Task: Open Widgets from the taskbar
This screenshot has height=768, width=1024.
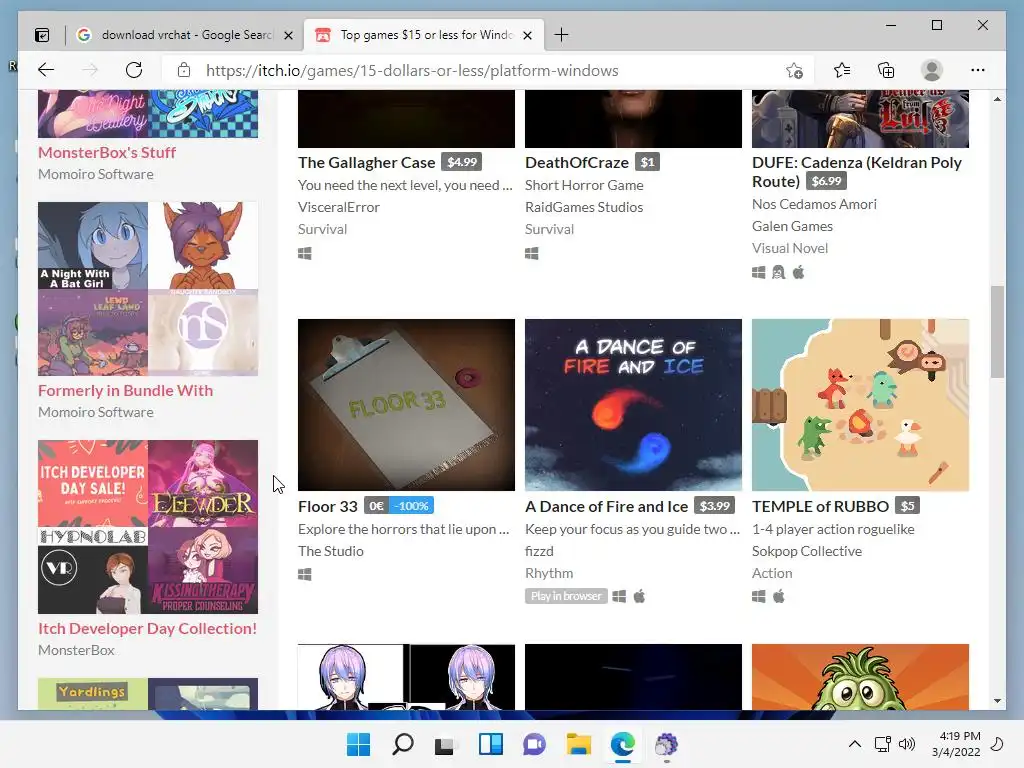Action: click(x=490, y=744)
